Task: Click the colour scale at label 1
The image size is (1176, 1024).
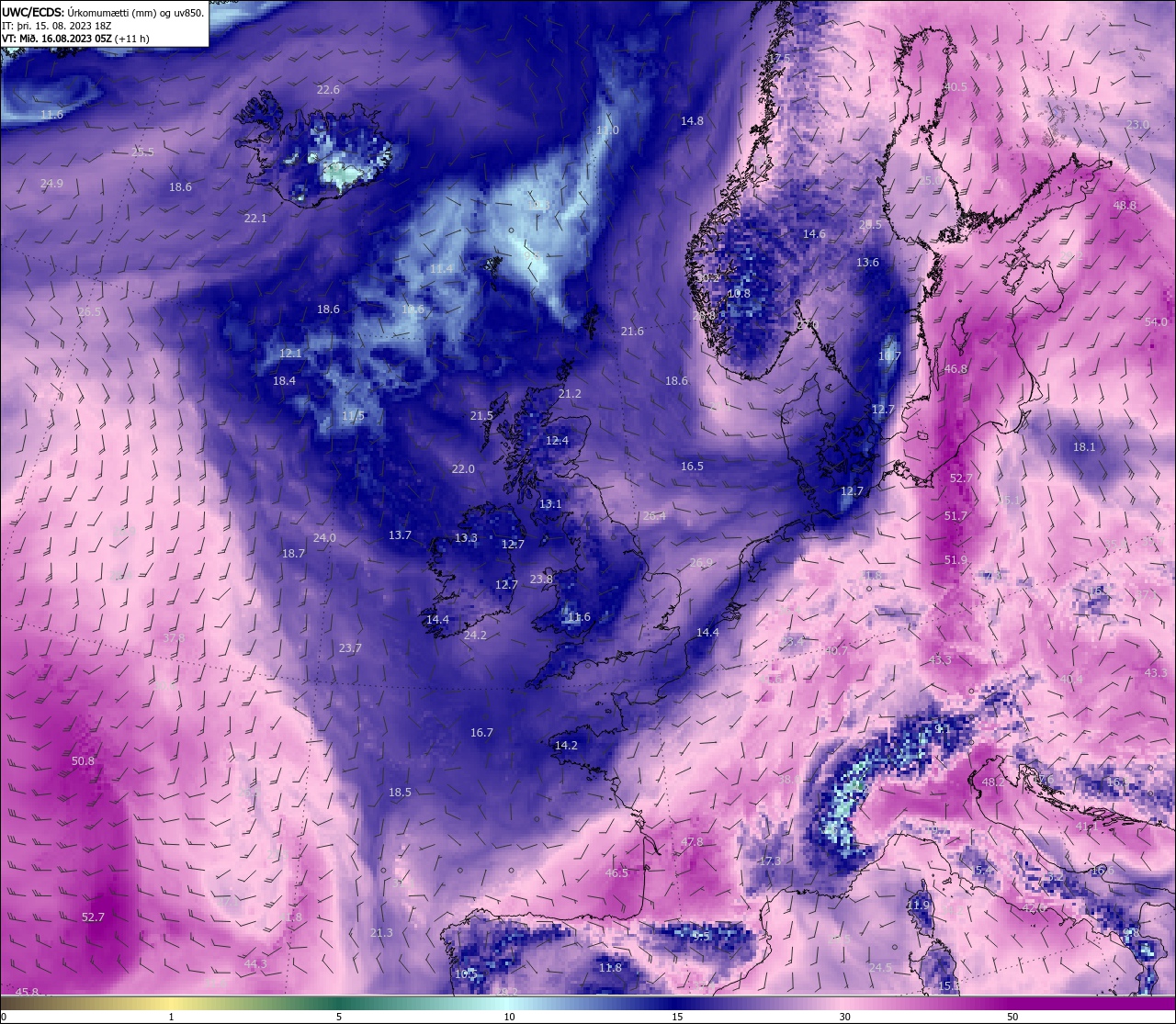Action: [x=172, y=1017]
